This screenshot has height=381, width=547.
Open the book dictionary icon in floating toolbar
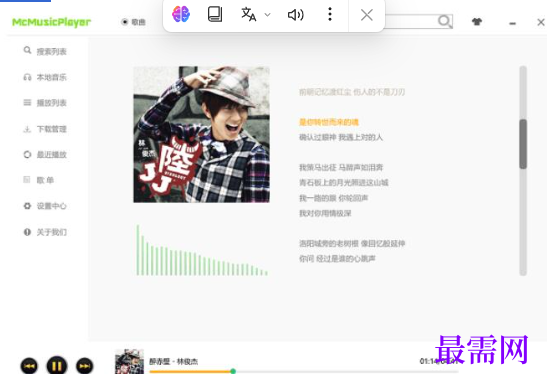215,15
